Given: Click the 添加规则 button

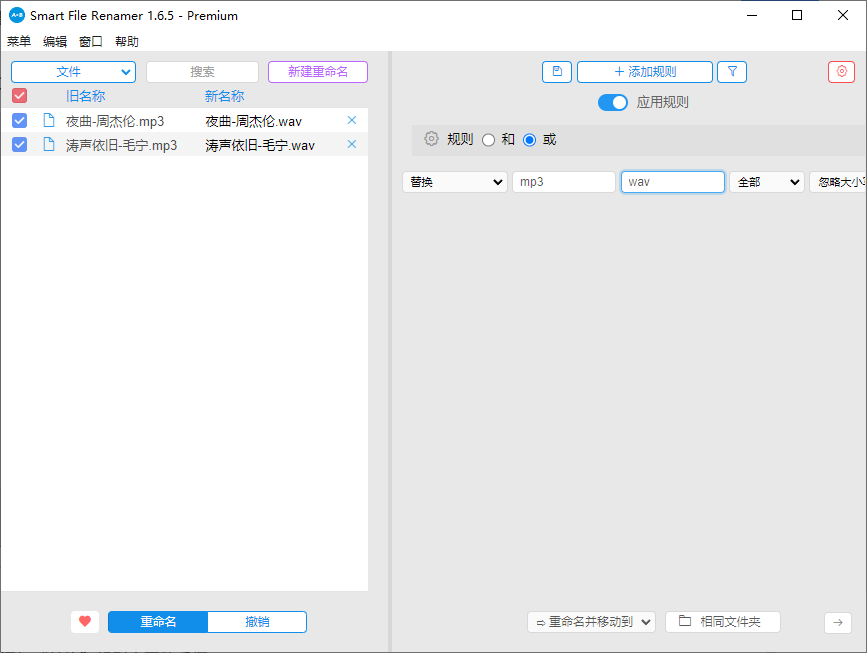Looking at the screenshot, I should tap(645, 72).
